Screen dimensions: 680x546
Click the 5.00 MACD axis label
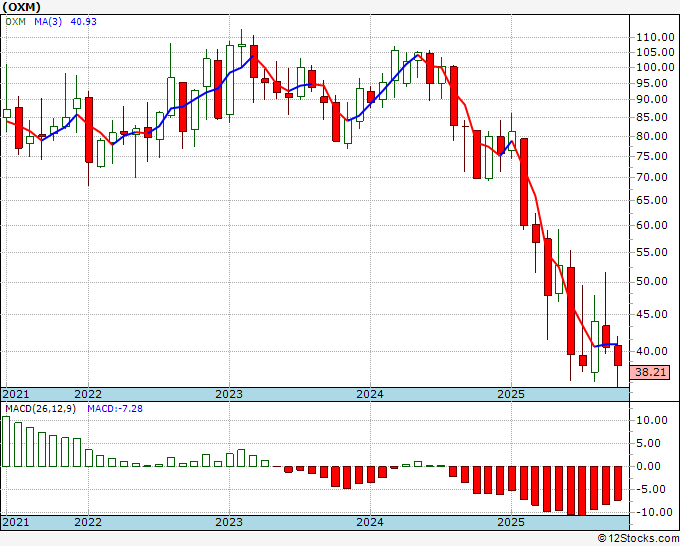click(649, 443)
